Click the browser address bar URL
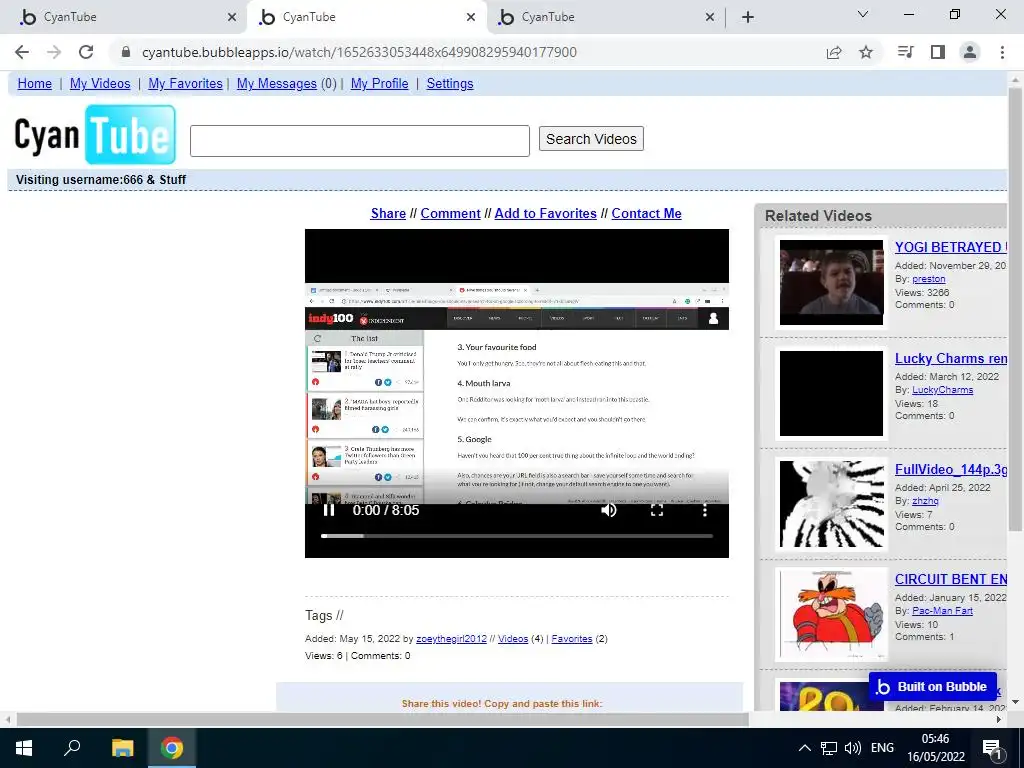The image size is (1024, 768). coord(359,52)
